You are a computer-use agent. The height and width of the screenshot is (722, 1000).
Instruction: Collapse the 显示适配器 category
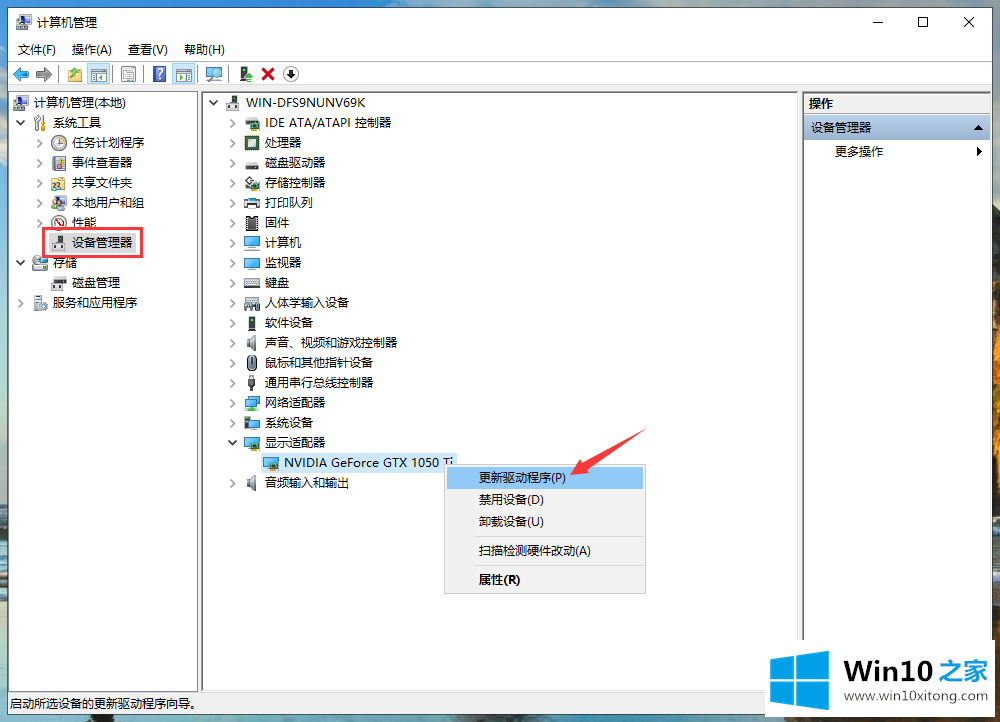coord(233,443)
